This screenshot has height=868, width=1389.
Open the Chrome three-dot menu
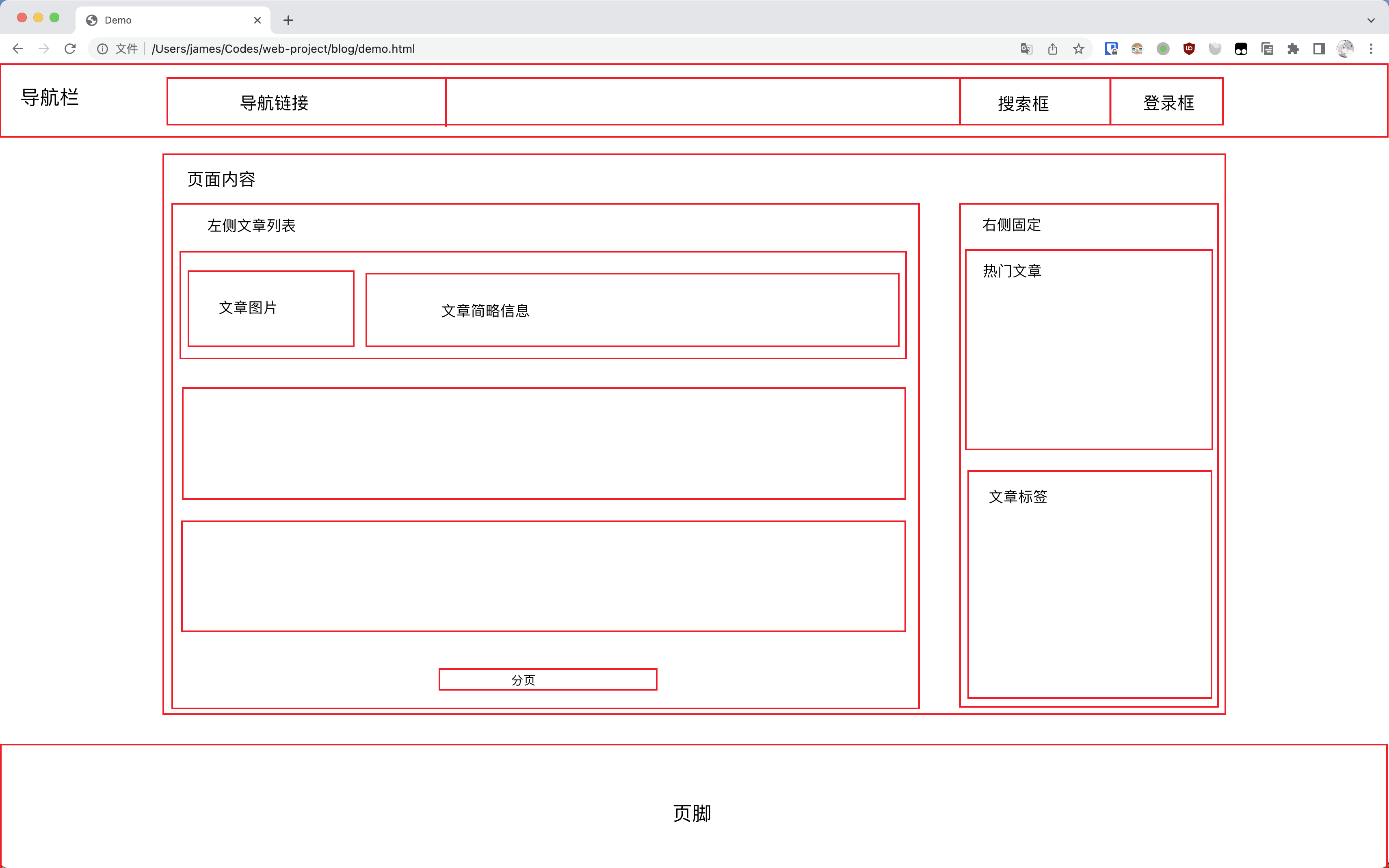(1371, 49)
